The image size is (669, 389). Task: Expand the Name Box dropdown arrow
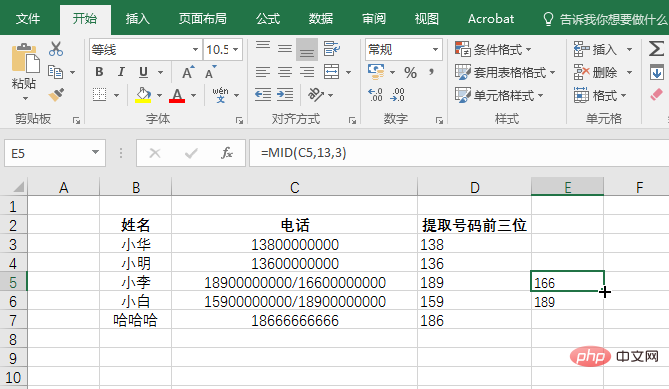[x=96, y=153]
